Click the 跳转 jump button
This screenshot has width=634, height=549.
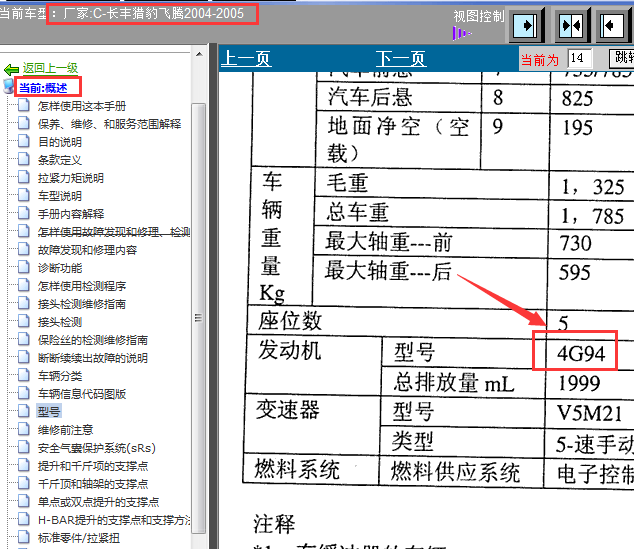pyautogui.click(x=622, y=58)
